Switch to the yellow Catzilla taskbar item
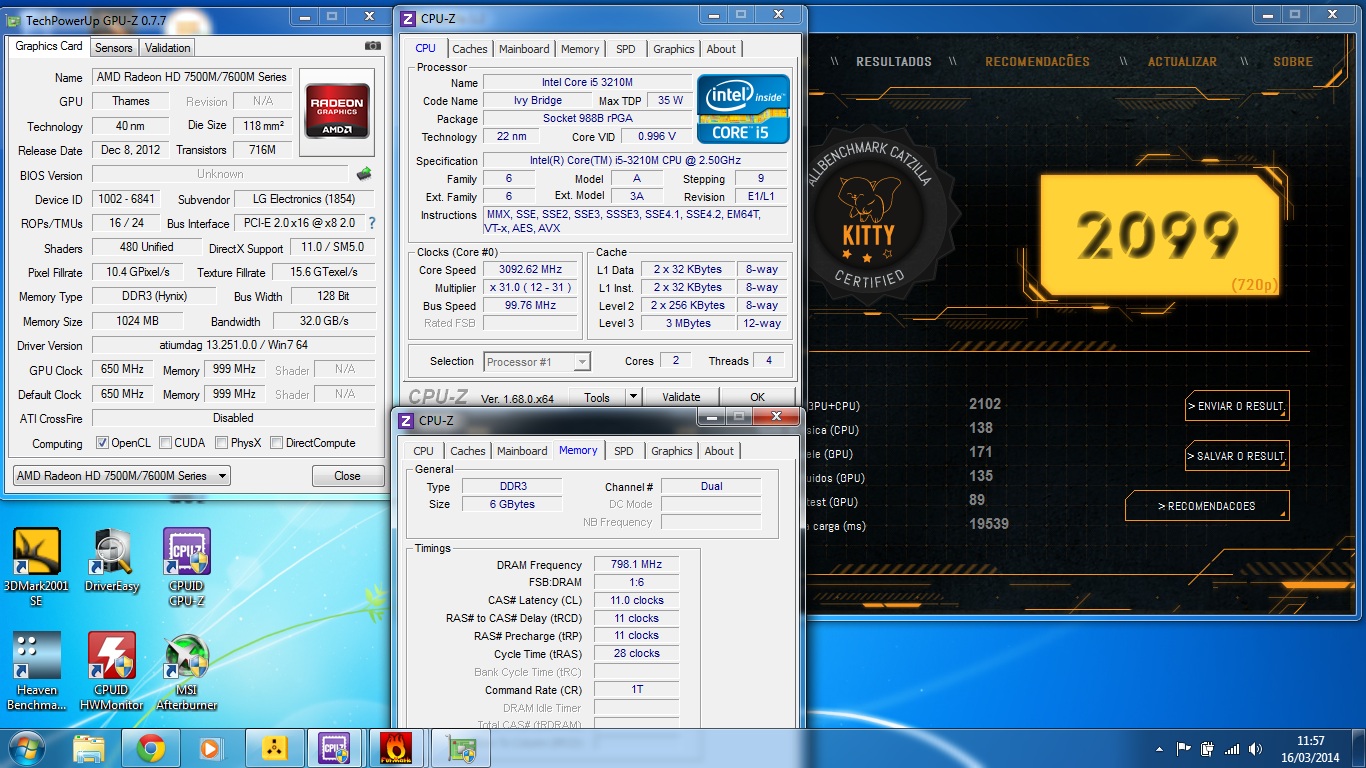Viewport: 1366px width, 768px height. [274, 748]
